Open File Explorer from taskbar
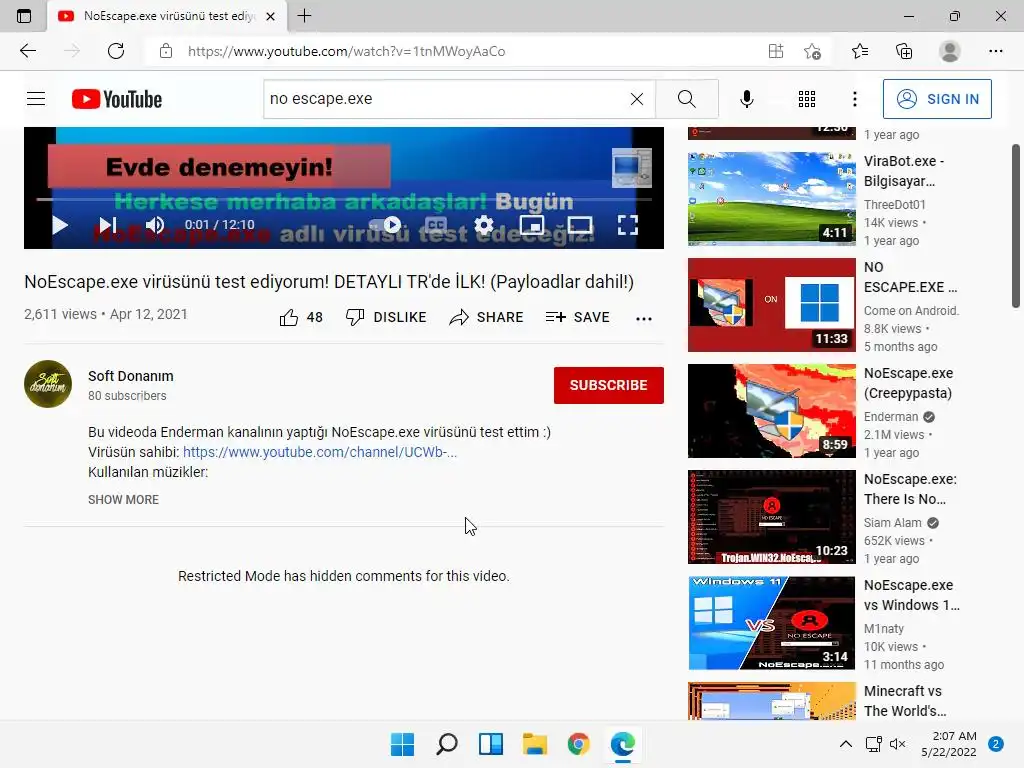 [535, 744]
